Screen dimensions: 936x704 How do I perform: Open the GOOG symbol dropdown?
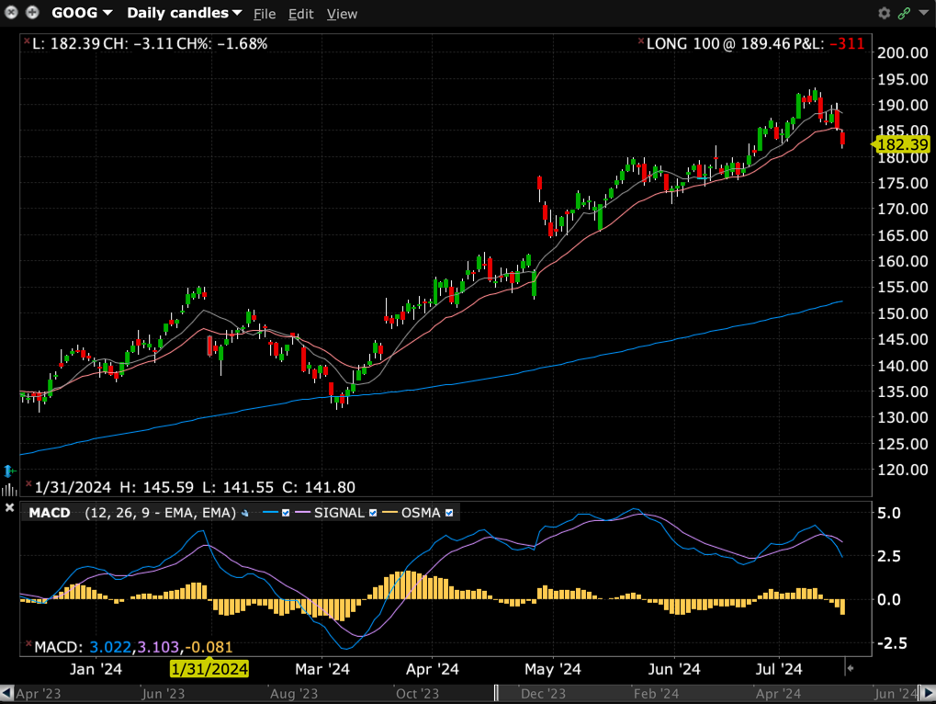[82, 13]
